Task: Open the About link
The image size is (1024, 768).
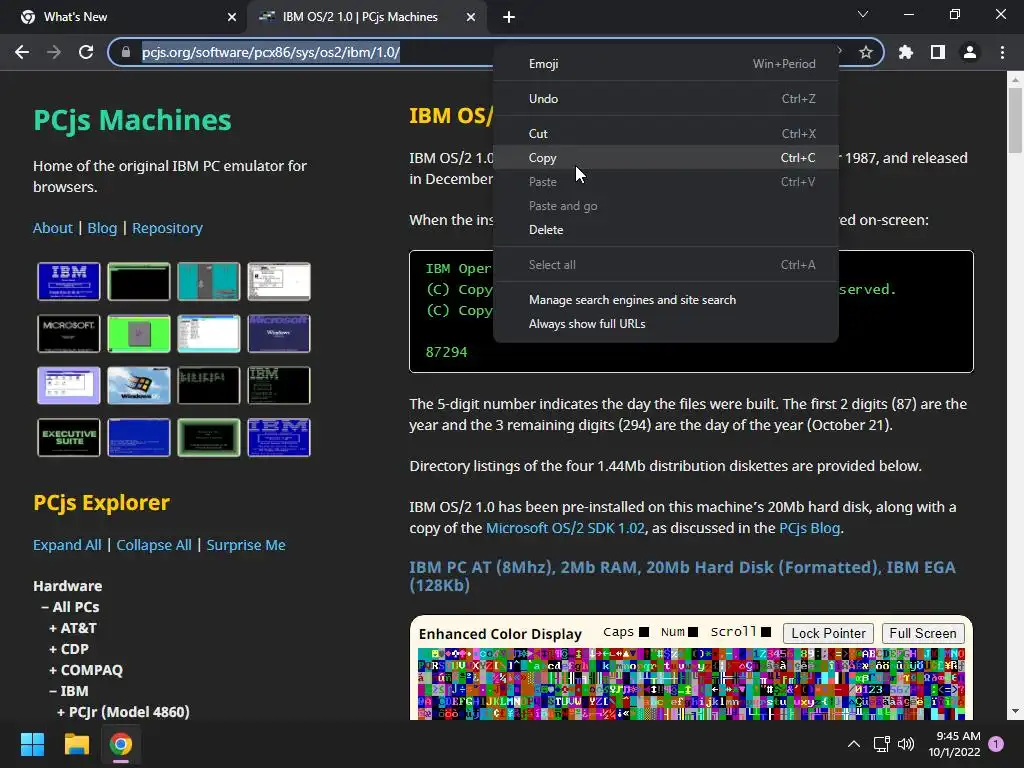Action: 53,228
